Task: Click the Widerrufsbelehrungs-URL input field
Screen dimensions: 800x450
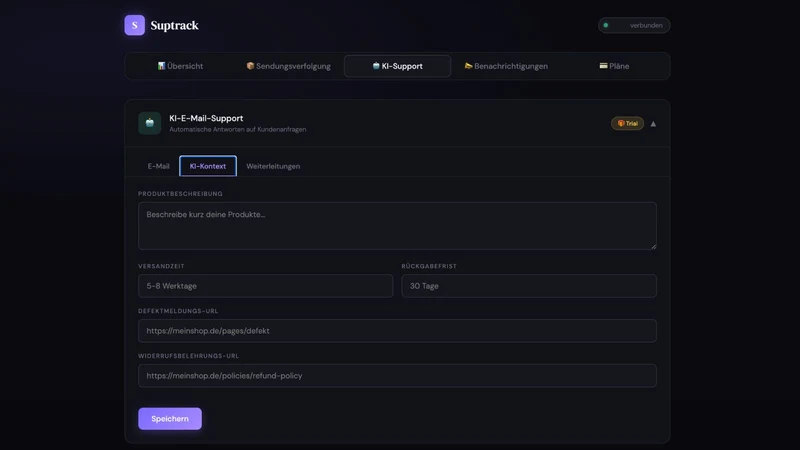Action: point(397,376)
